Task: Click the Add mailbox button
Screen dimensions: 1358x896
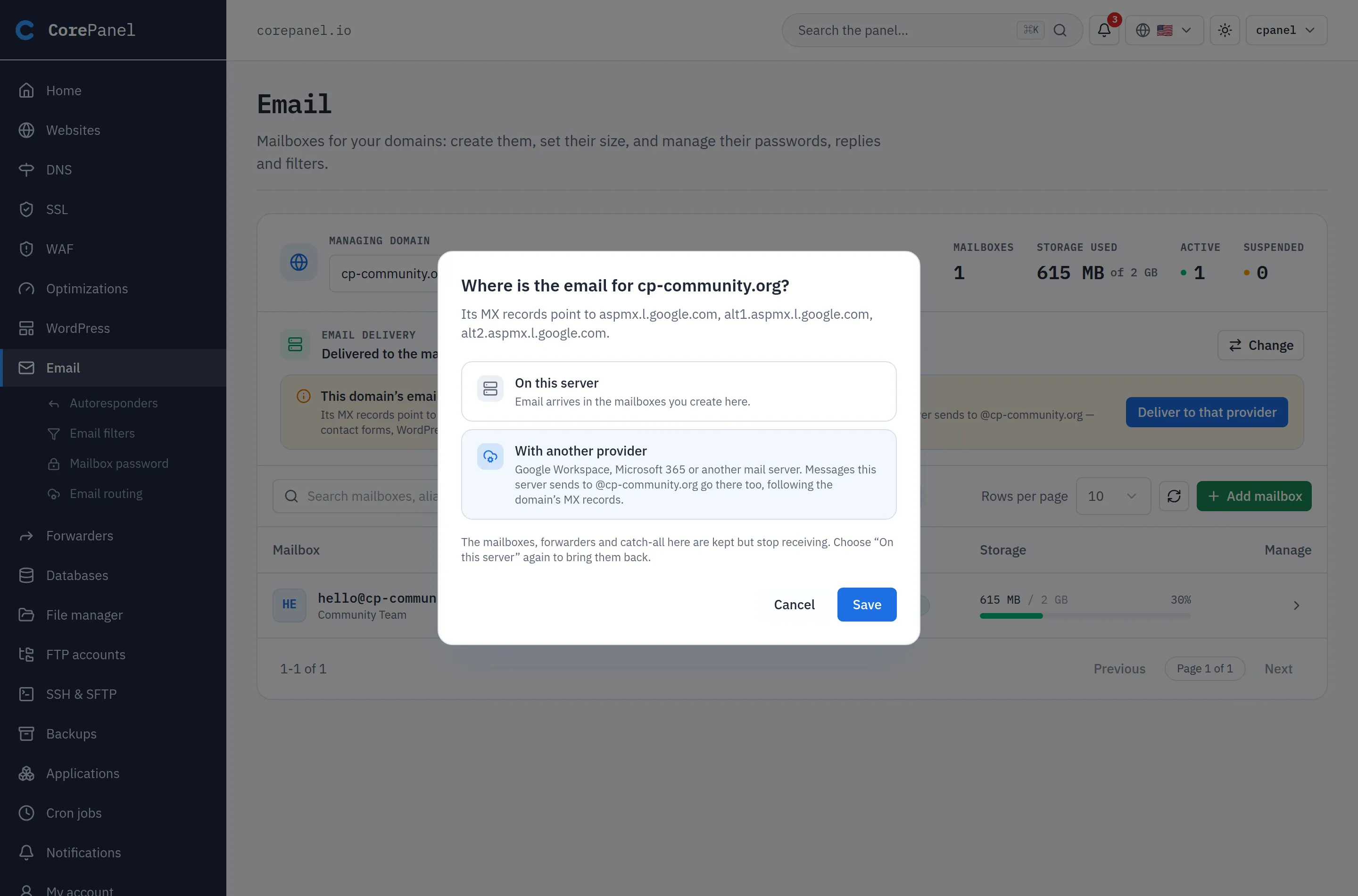Action: [x=1254, y=496]
